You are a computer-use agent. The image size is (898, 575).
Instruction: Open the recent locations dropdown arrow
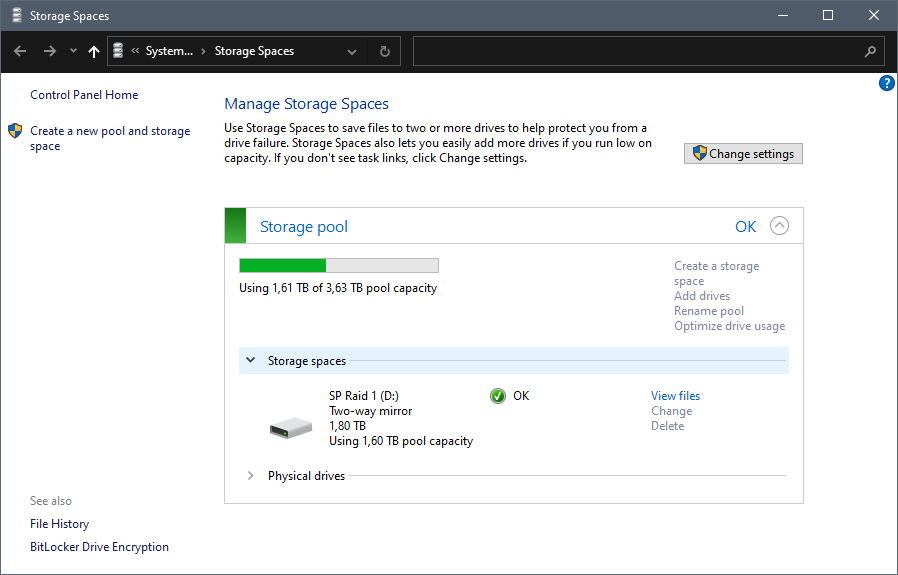click(x=73, y=51)
